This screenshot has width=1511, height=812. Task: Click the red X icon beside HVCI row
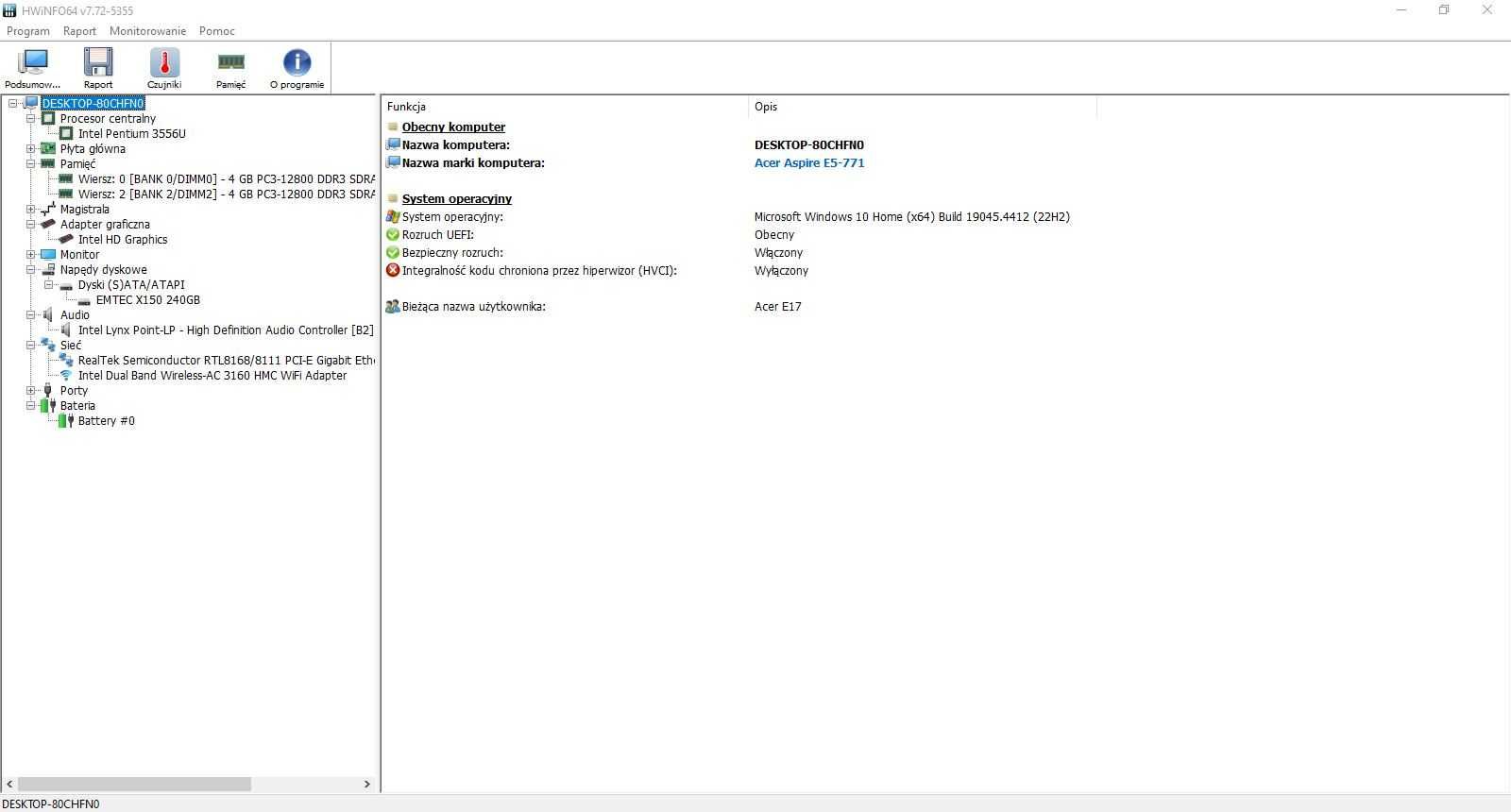[393, 271]
